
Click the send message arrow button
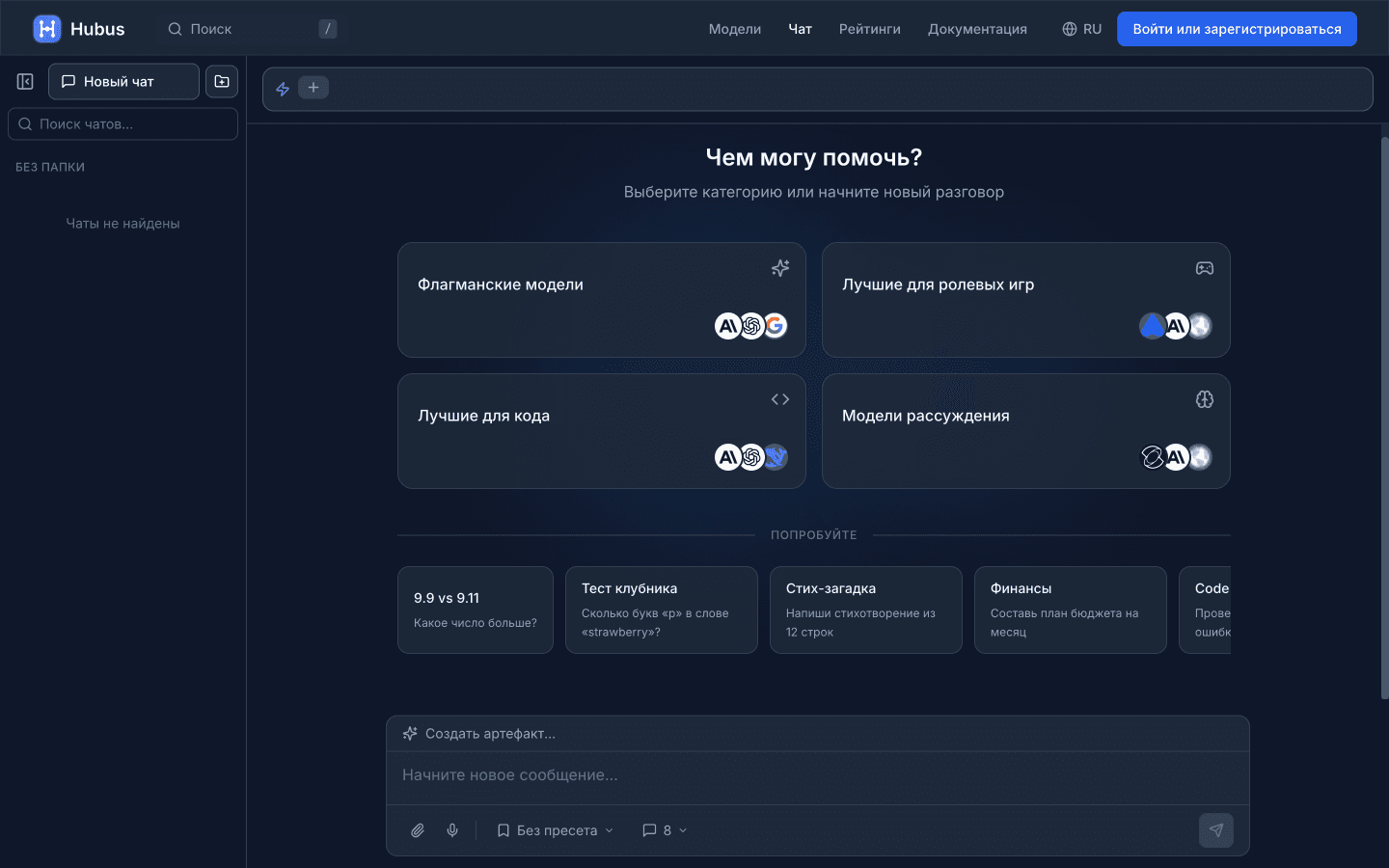tap(1216, 830)
